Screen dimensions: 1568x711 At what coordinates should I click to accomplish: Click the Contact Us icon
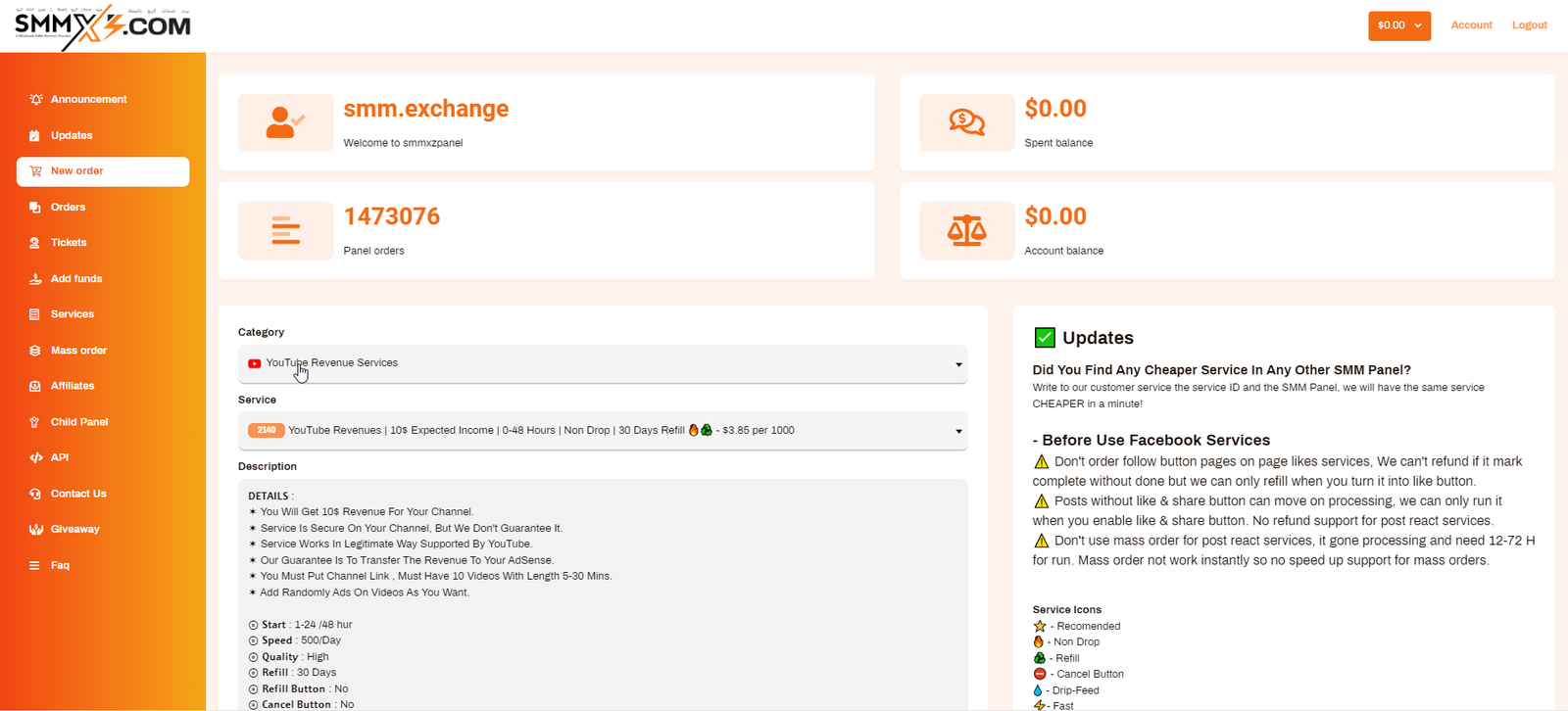(x=34, y=494)
